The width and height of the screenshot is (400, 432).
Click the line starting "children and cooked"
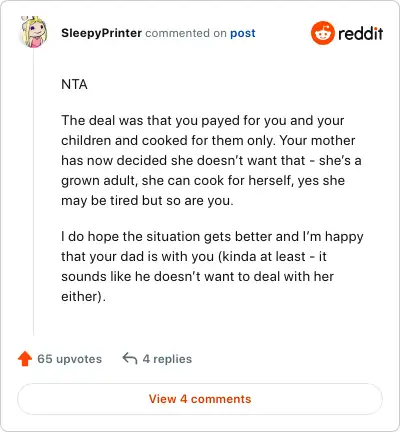(x=208, y=140)
